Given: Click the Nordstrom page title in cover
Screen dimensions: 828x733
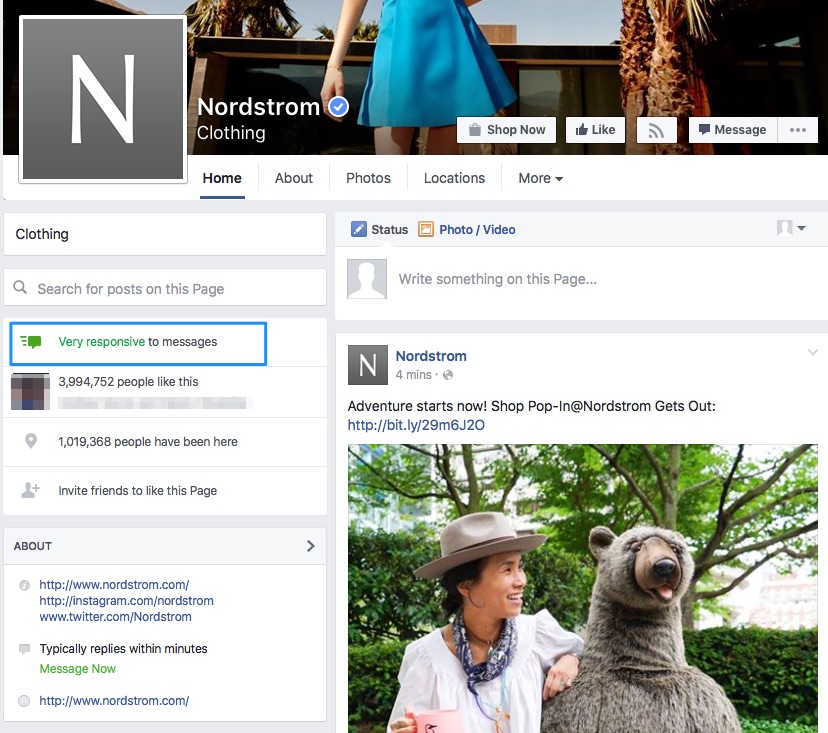Looking at the screenshot, I should point(258,107).
